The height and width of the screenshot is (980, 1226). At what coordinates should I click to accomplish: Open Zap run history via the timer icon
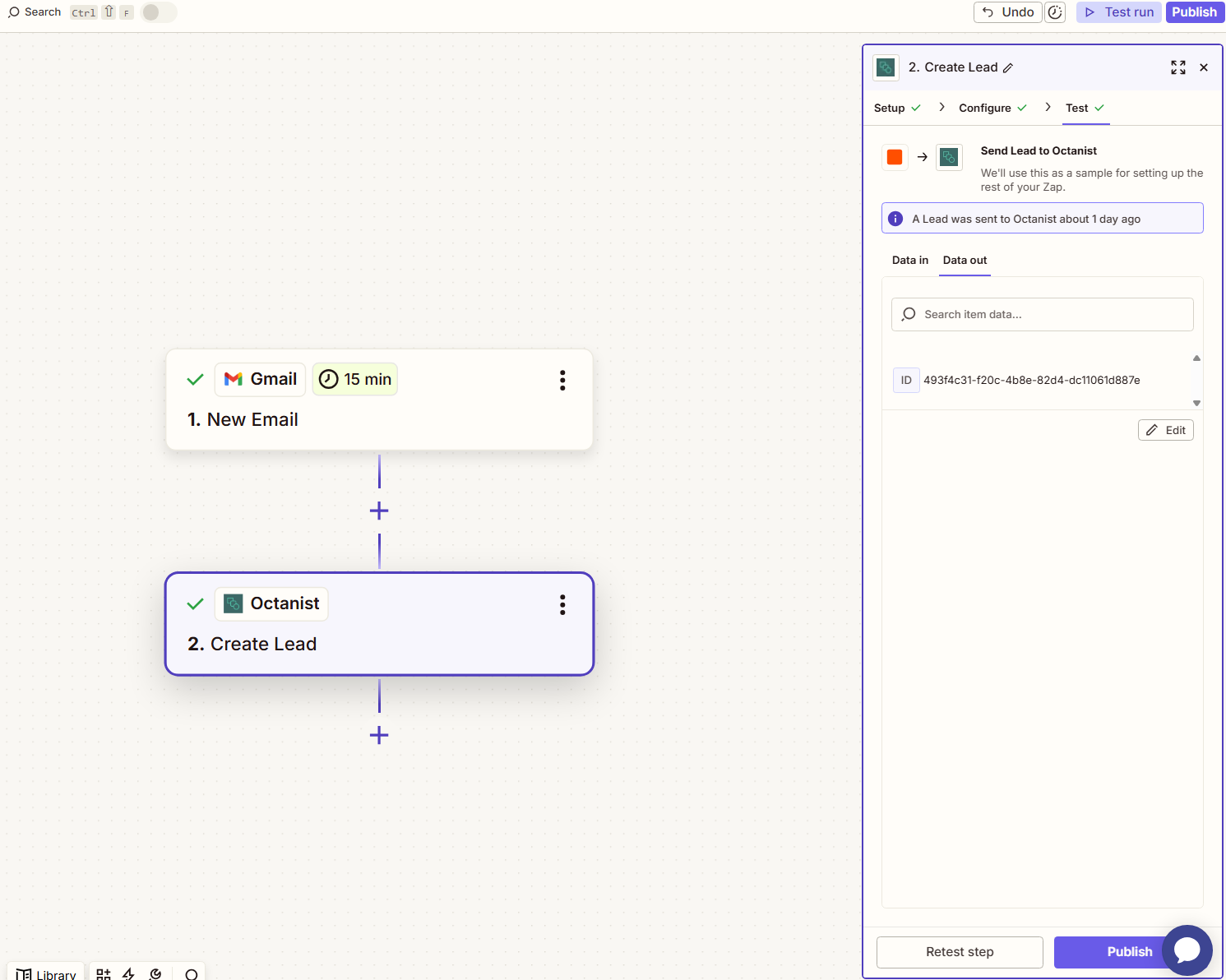1055,12
